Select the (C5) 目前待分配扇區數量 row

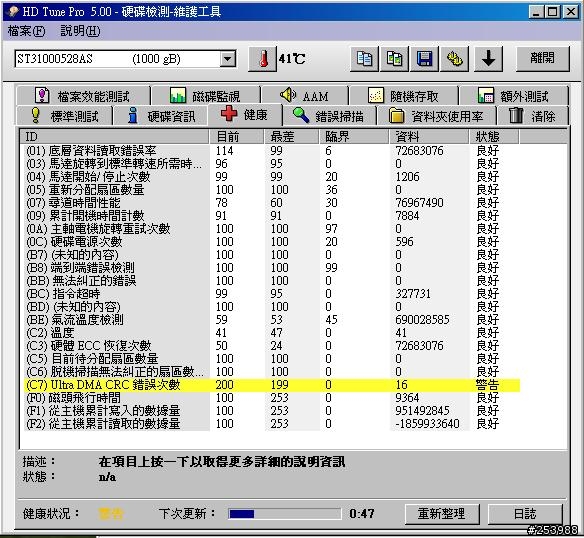tap(272, 359)
